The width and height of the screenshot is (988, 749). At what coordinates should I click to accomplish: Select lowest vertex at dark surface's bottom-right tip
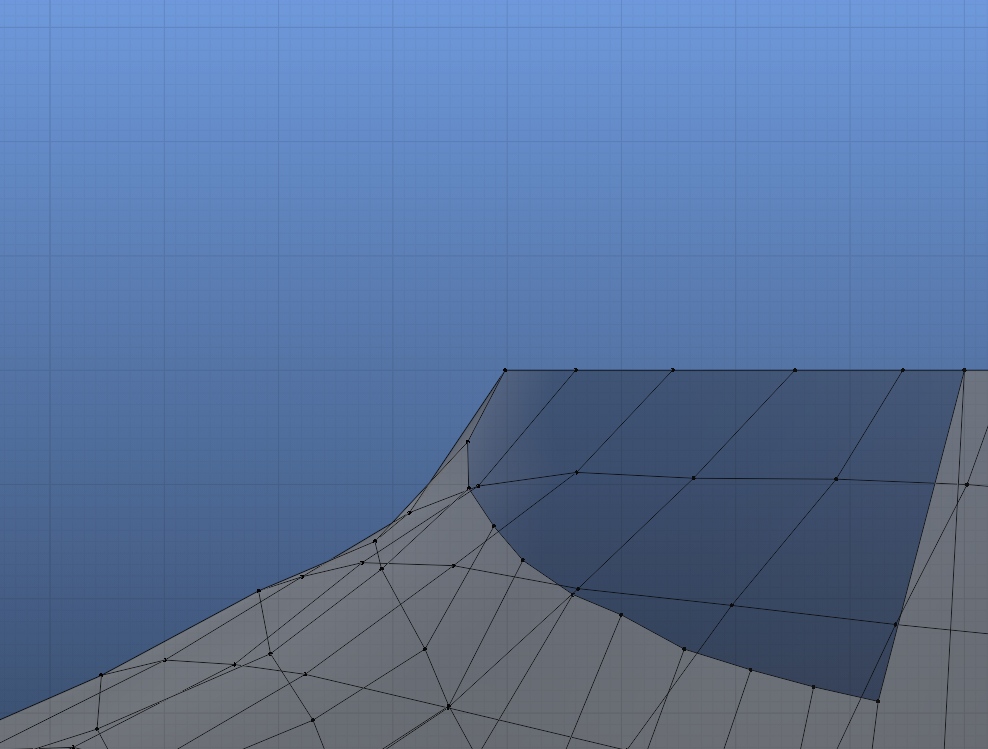click(878, 701)
